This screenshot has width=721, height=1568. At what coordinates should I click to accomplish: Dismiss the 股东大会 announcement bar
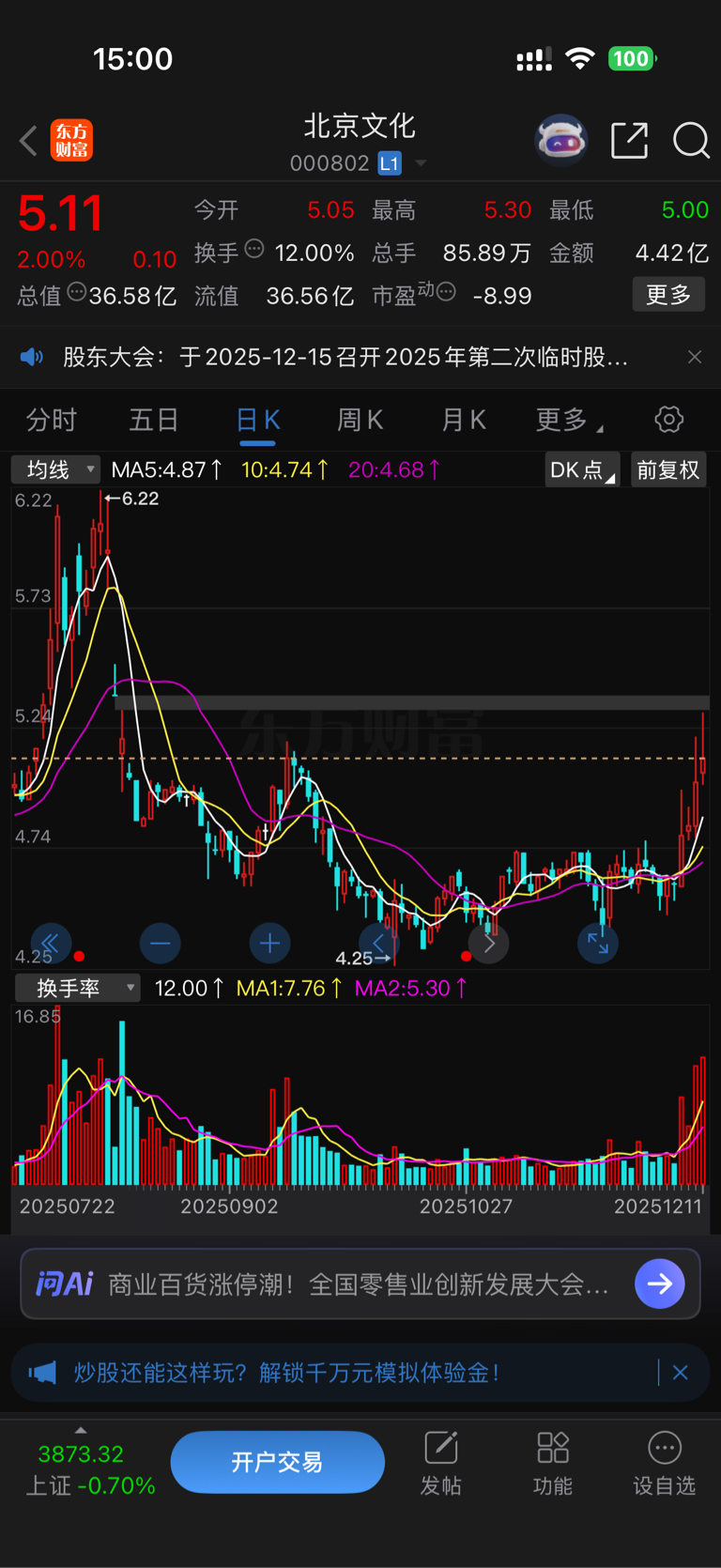tap(695, 357)
